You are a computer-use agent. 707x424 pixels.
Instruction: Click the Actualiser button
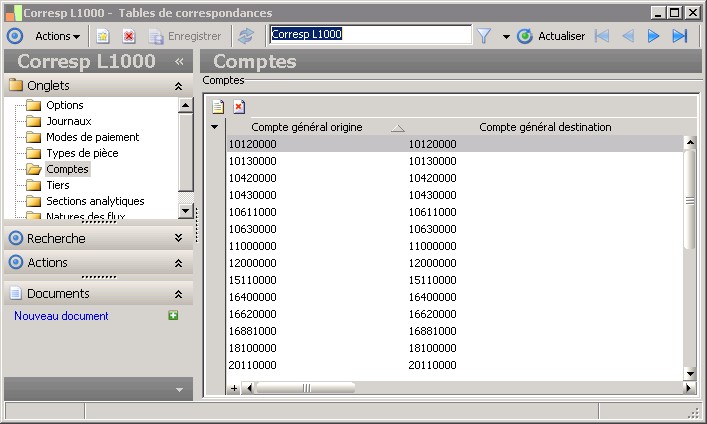(551, 36)
